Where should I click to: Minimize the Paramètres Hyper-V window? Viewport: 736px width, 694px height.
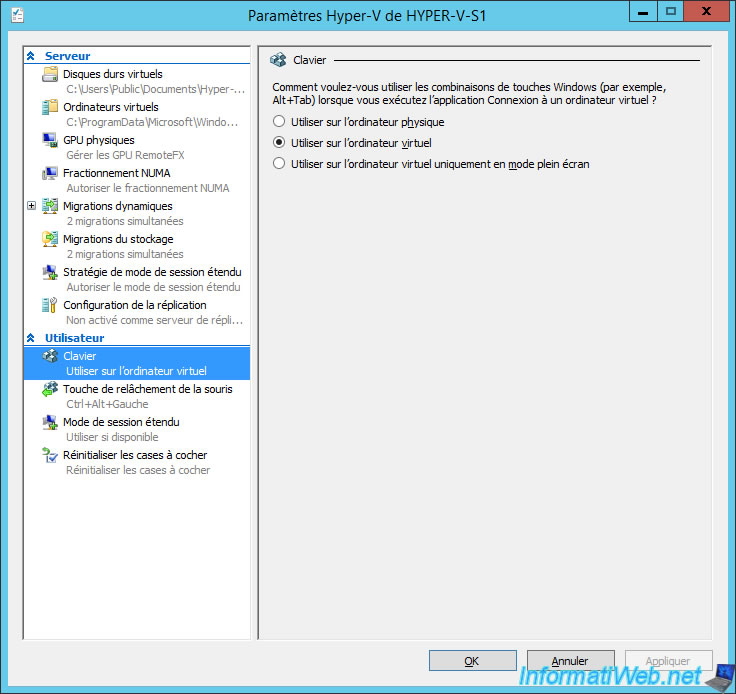(643, 12)
